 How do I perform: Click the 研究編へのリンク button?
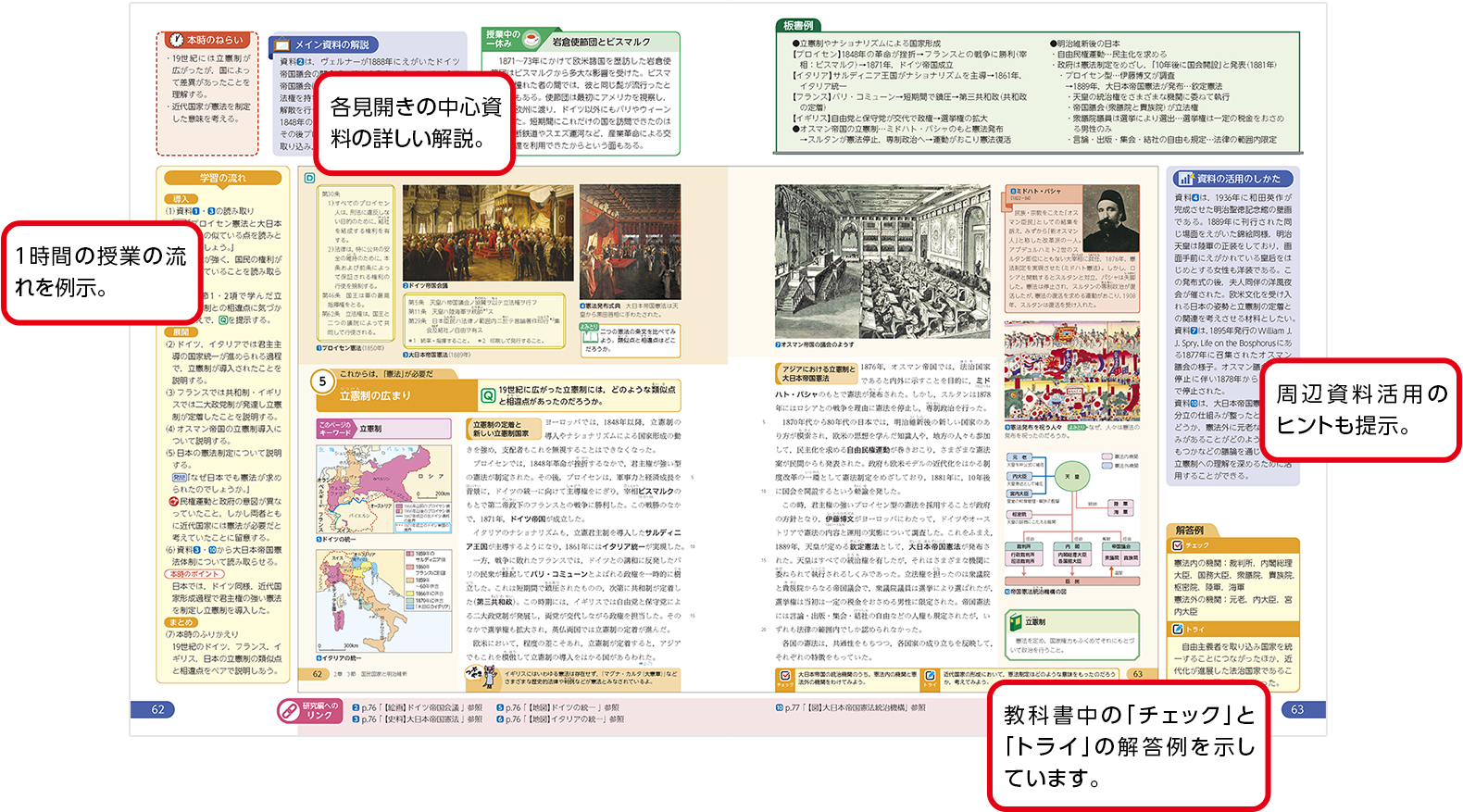pos(310,711)
